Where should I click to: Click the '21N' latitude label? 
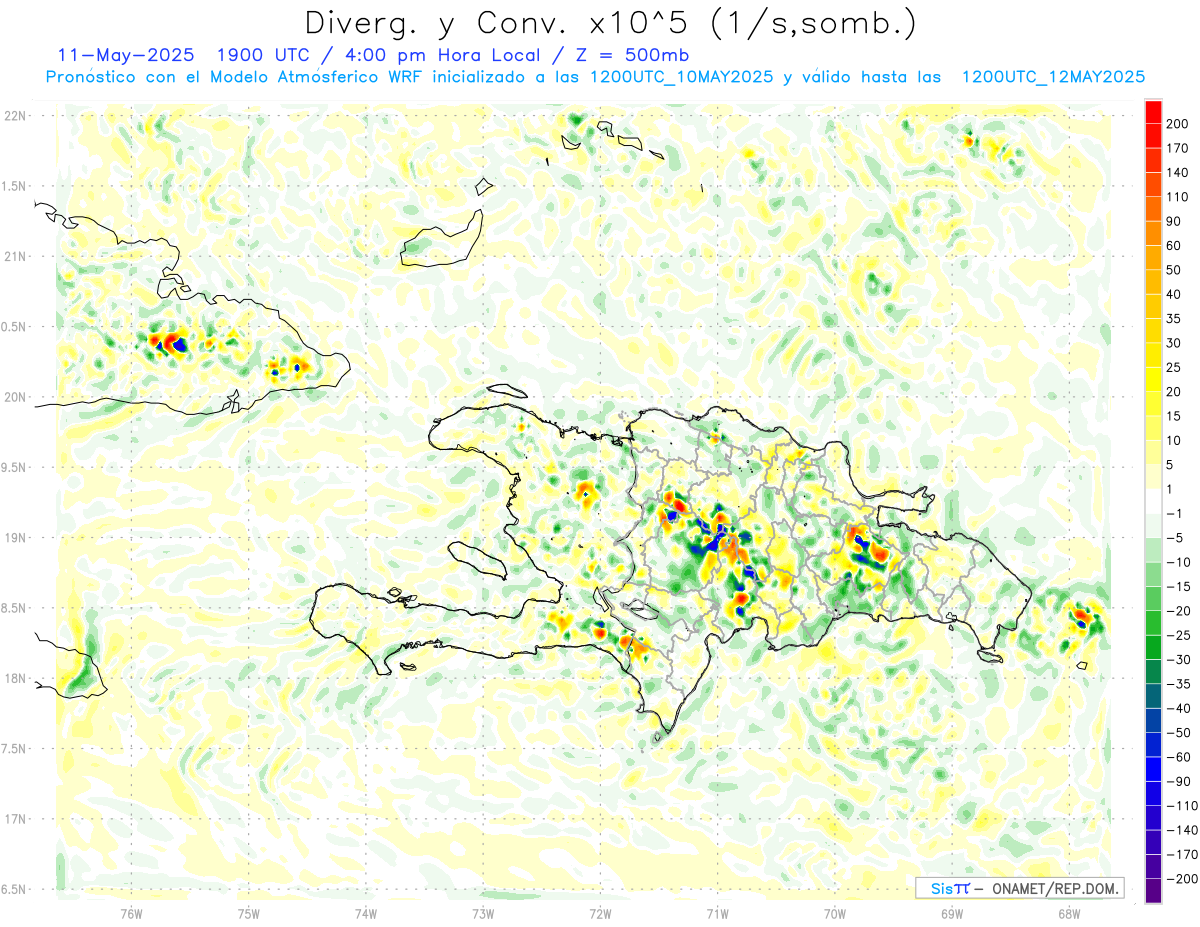16,256
